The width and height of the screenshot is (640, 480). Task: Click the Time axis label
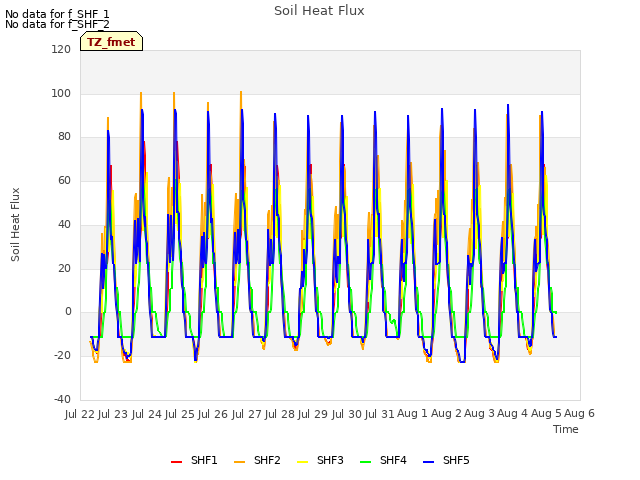point(566,429)
